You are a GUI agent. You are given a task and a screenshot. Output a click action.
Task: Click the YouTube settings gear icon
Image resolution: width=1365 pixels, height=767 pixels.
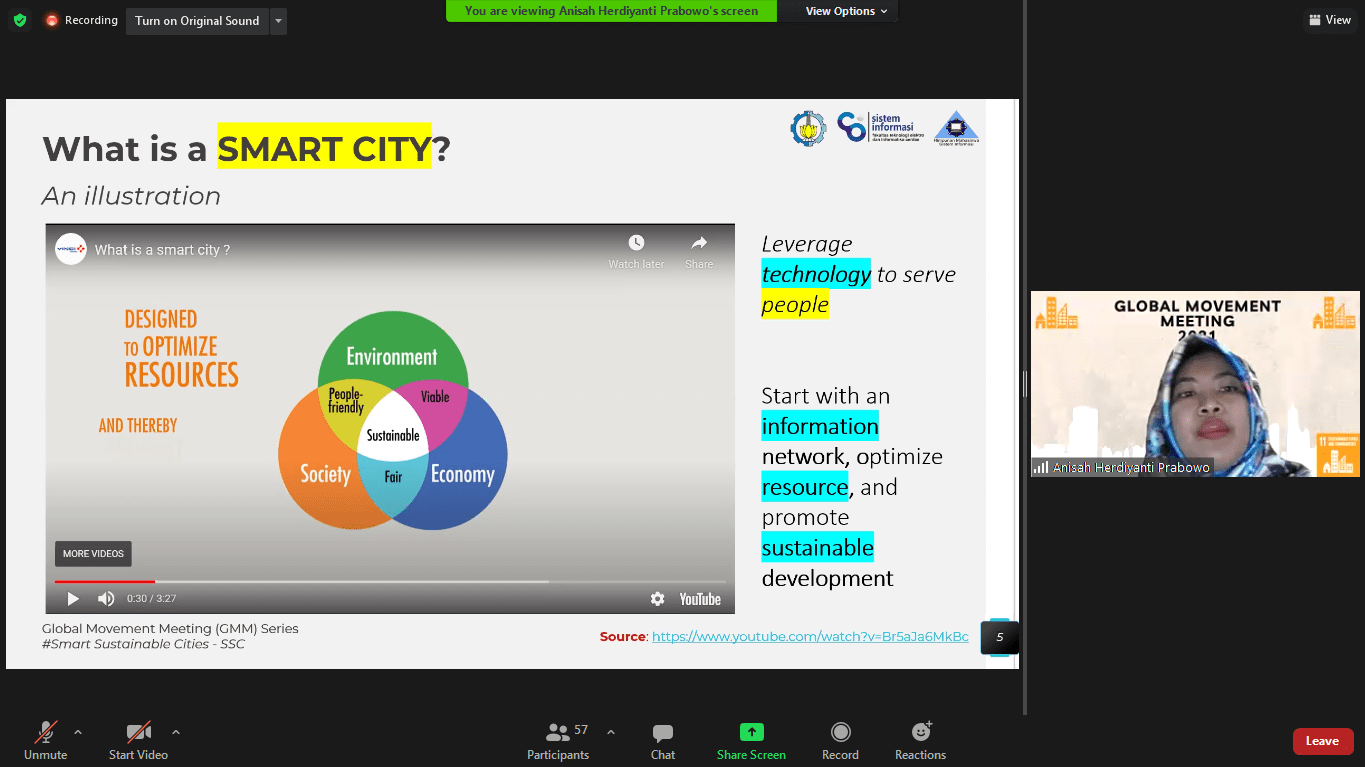[657, 599]
